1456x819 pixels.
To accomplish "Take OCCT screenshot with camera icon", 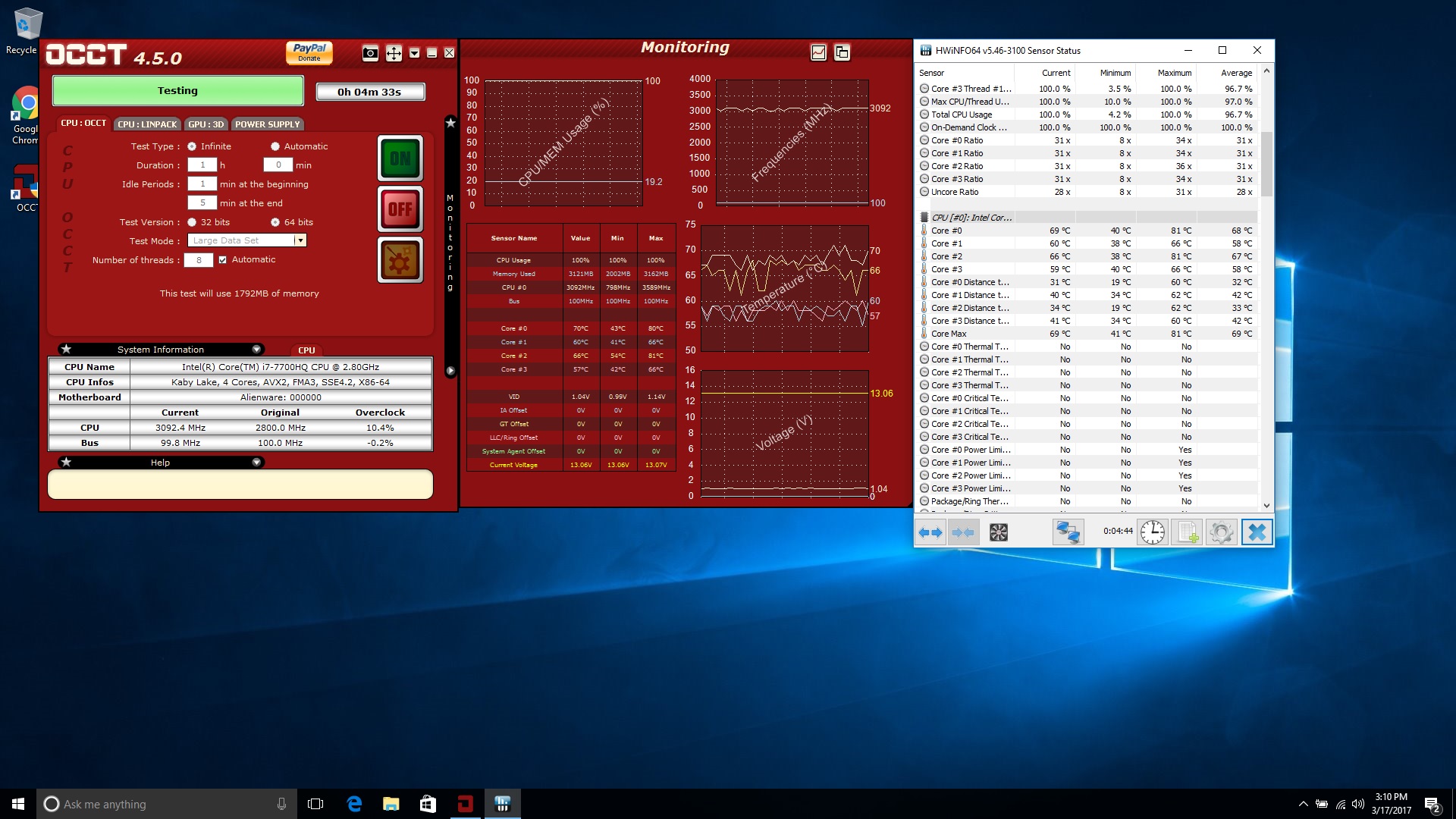I will (370, 53).
